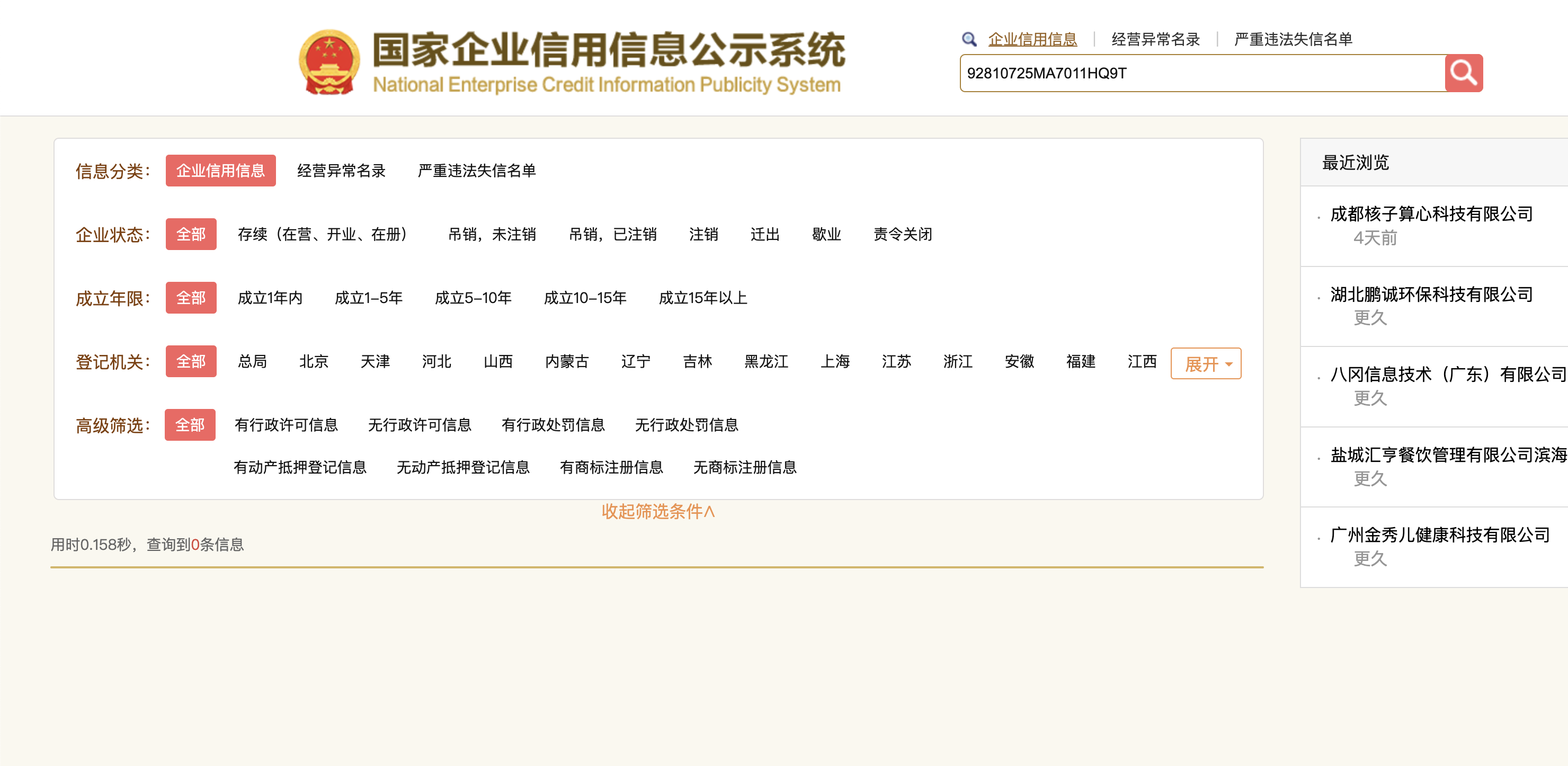Image resolution: width=1568 pixels, height=766 pixels.
Task: Select 存续（在营、开业、在册）status filter
Action: point(322,235)
